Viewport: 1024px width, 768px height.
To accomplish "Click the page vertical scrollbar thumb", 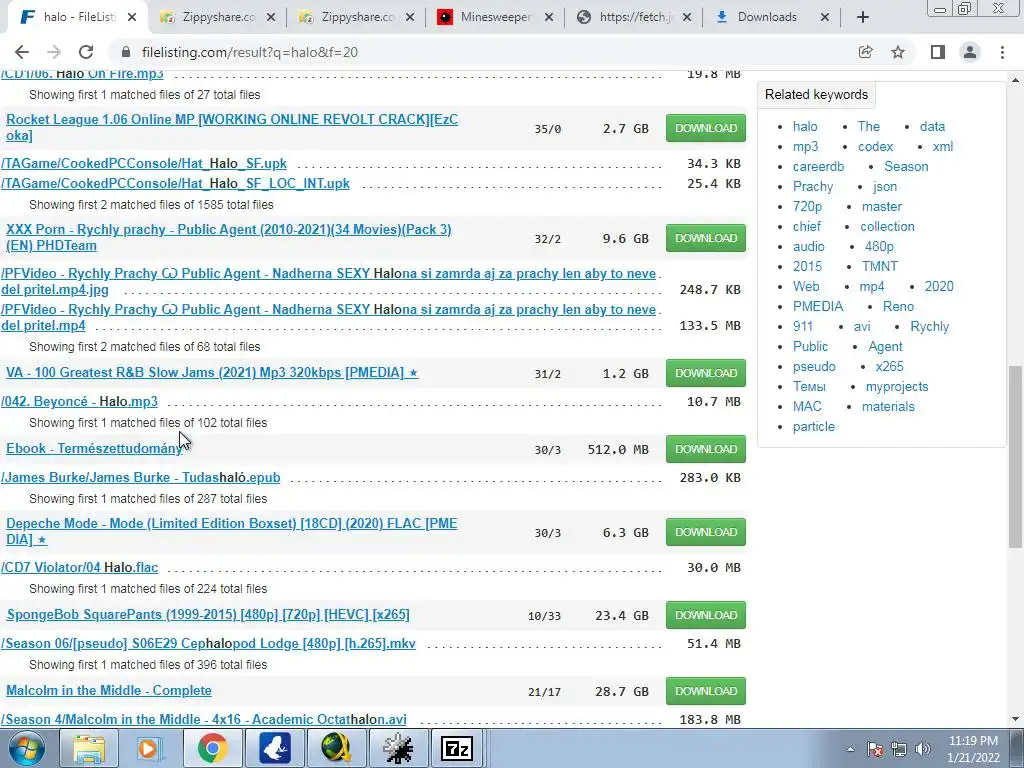I will pos(1016,456).
